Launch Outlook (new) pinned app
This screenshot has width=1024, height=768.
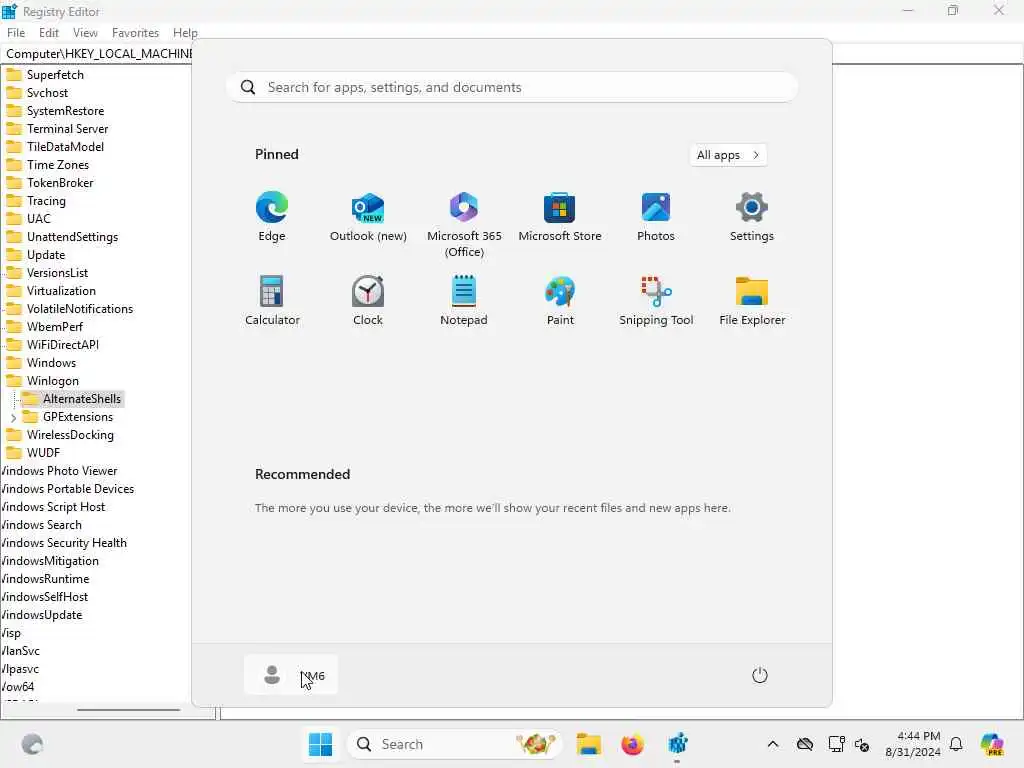368,216
